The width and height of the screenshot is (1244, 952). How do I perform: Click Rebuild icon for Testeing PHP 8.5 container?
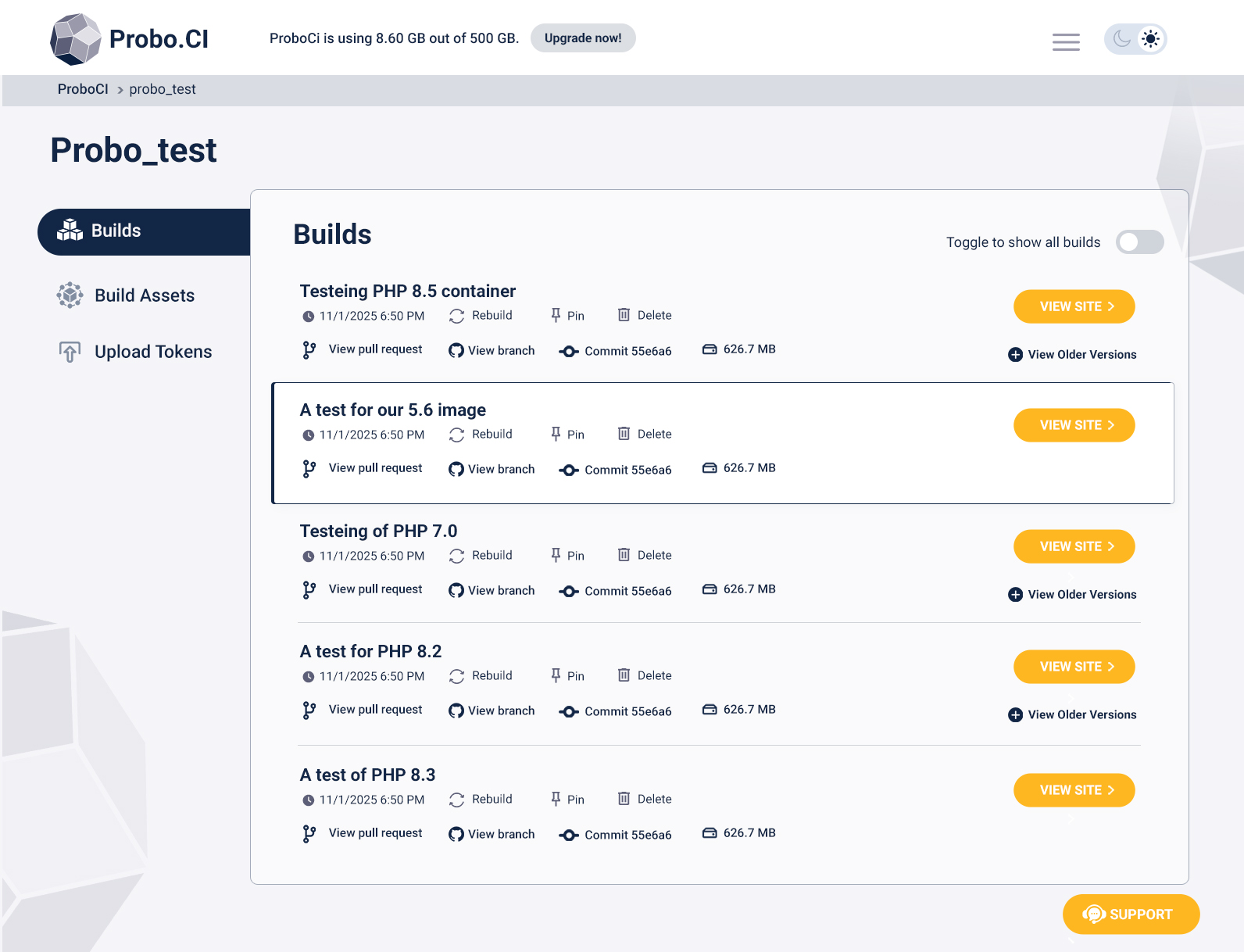pos(457,316)
